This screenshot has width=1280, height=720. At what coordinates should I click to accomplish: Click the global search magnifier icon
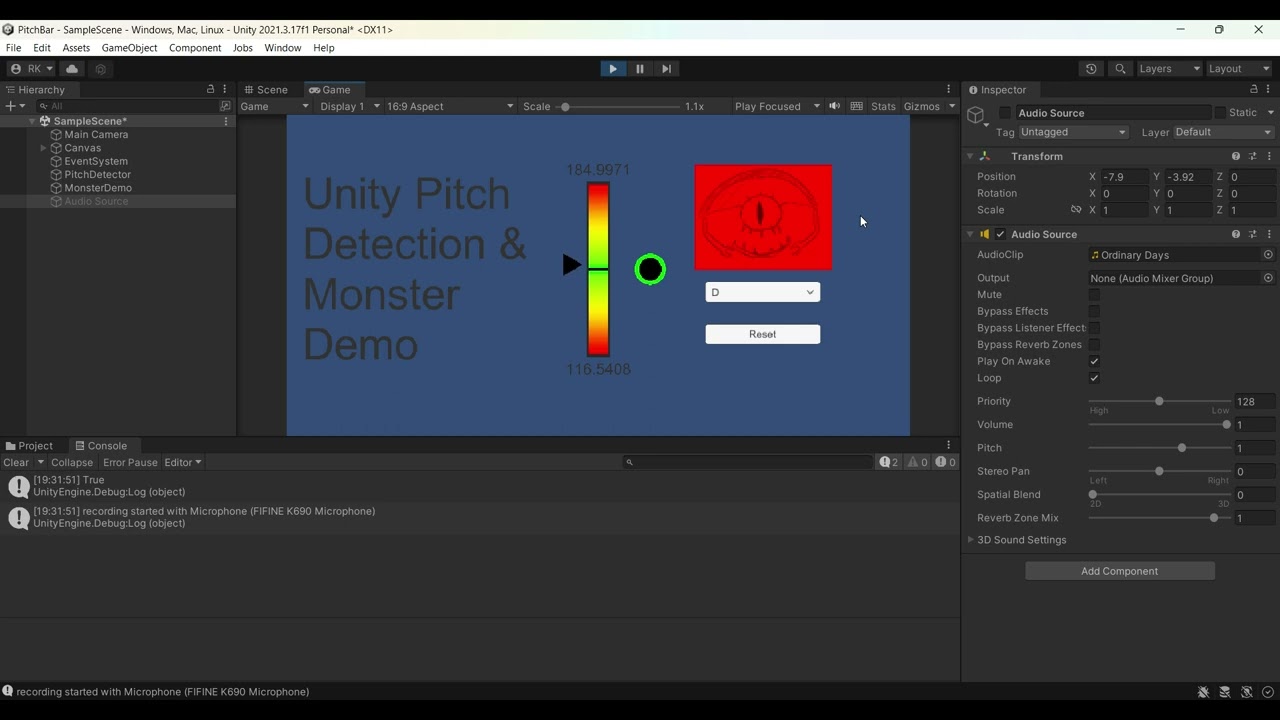click(1120, 69)
